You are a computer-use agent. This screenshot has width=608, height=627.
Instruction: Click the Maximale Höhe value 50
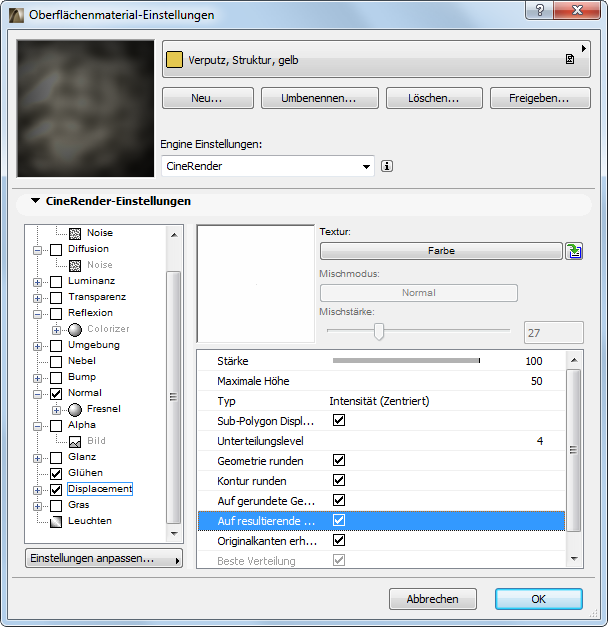536,381
